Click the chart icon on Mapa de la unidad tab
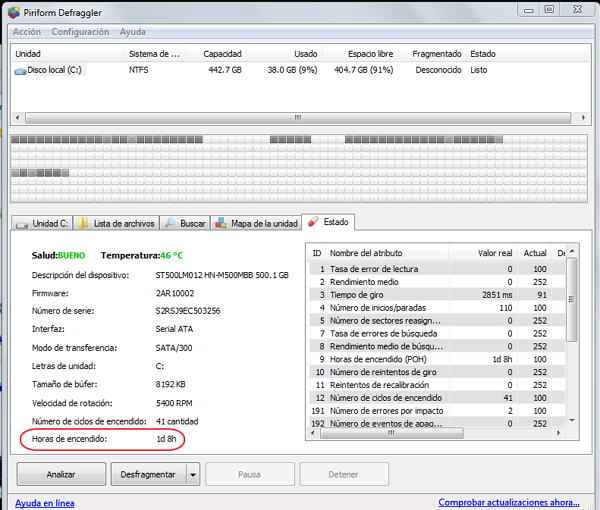600x510 pixels. [x=220, y=223]
